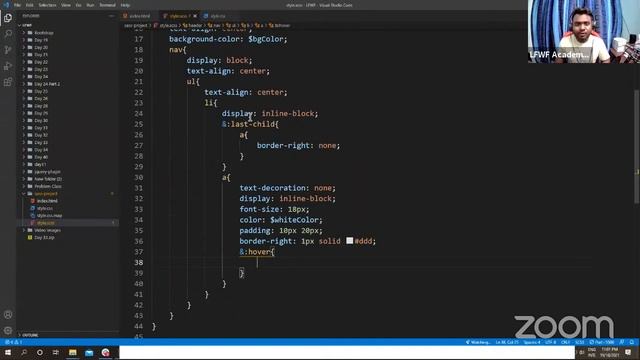This screenshot has height=360, width=640.
Task: Open File Explorer from taskbar
Action: click(x=73, y=352)
